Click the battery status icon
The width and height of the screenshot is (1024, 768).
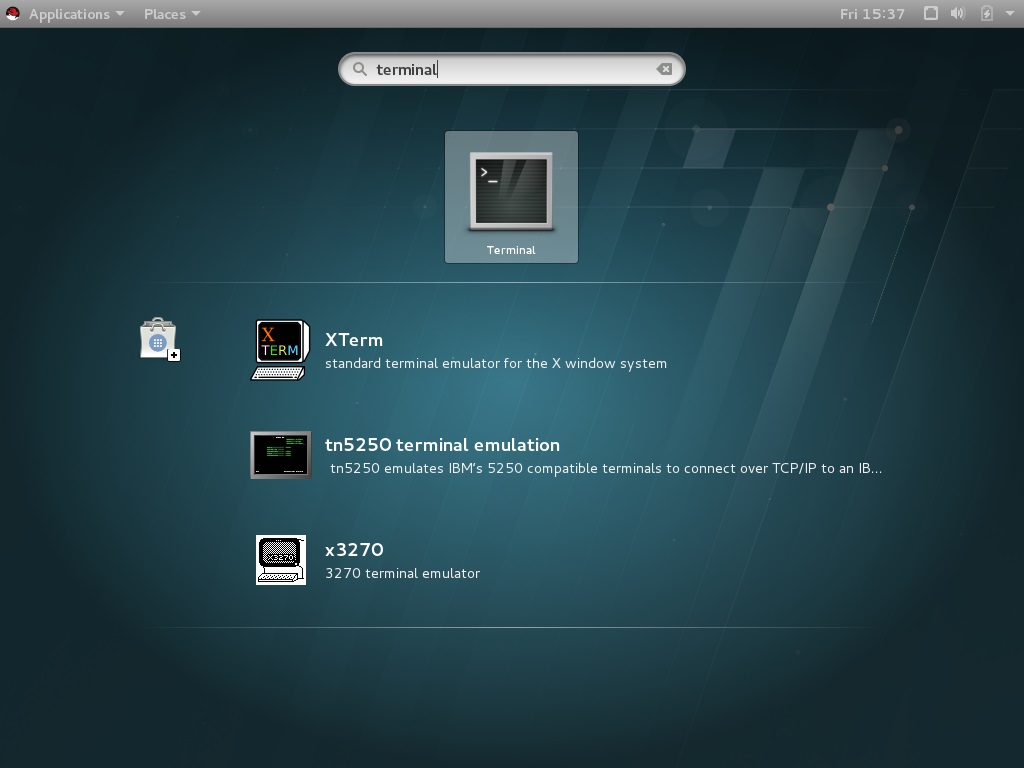[x=987, y=13]
